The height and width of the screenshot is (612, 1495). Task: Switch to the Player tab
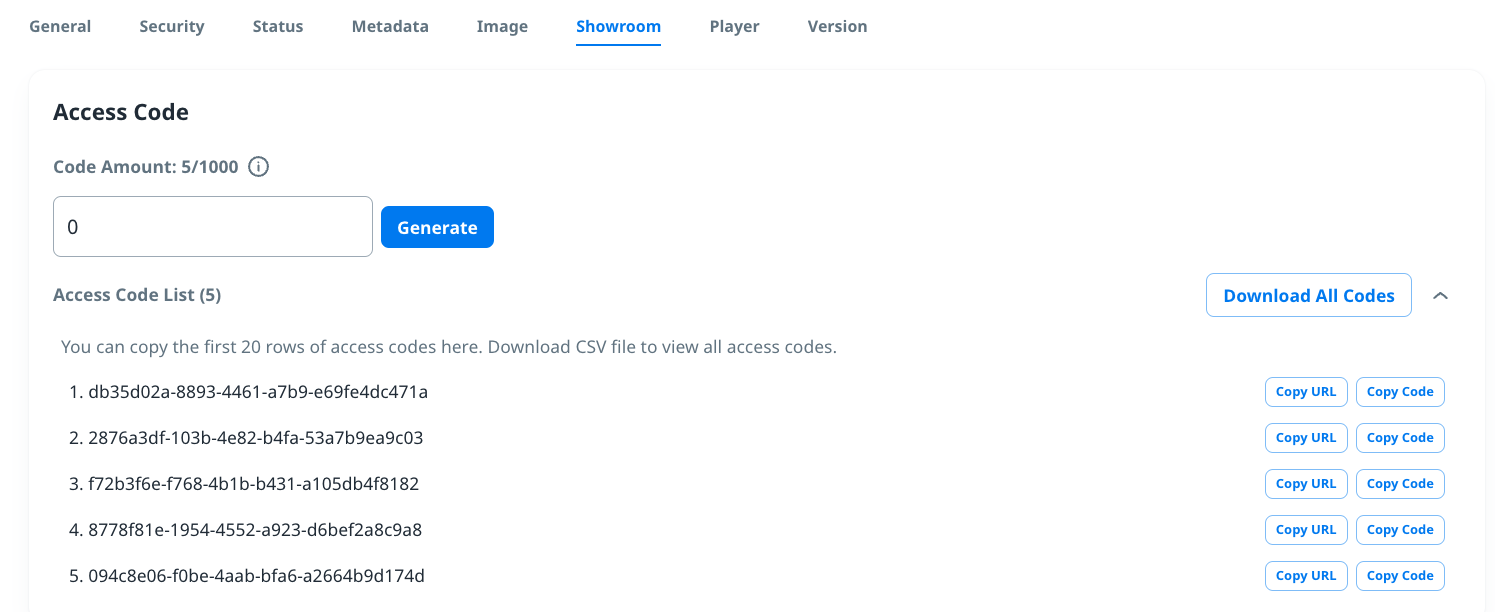click(734, 27)
